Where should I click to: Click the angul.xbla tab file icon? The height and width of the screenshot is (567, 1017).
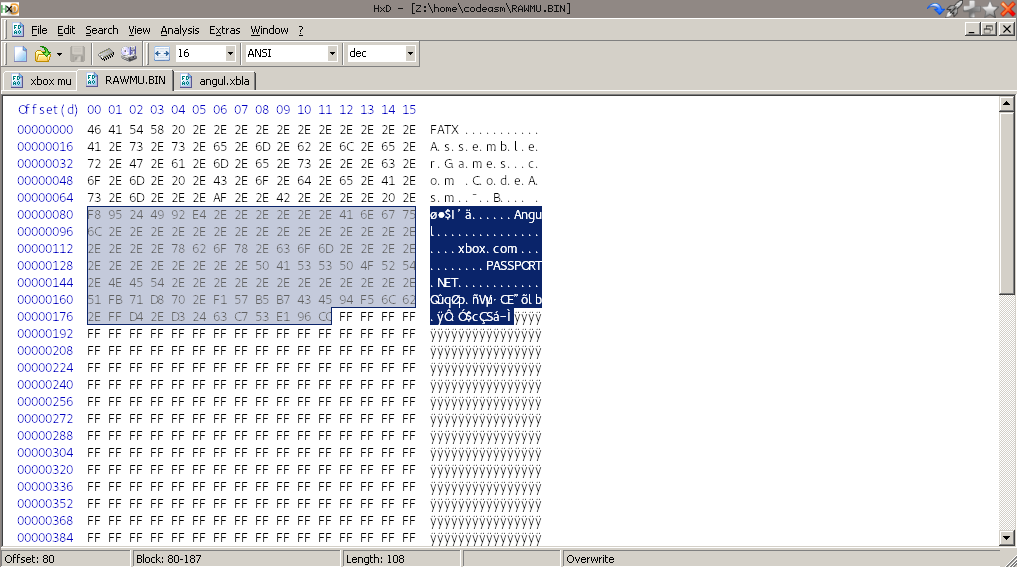(x=186, y=80)
